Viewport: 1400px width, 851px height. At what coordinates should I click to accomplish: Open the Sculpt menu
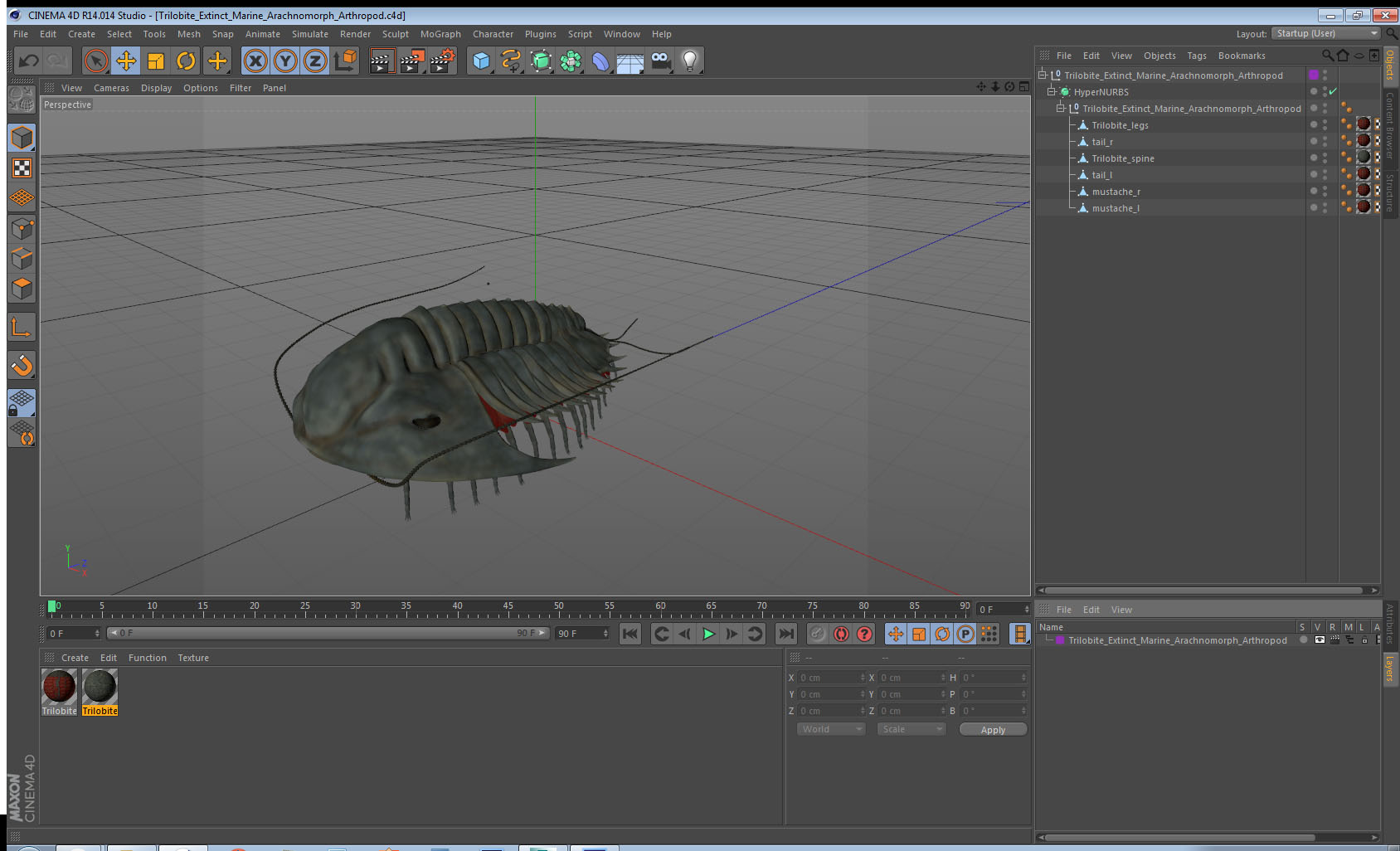395,34
